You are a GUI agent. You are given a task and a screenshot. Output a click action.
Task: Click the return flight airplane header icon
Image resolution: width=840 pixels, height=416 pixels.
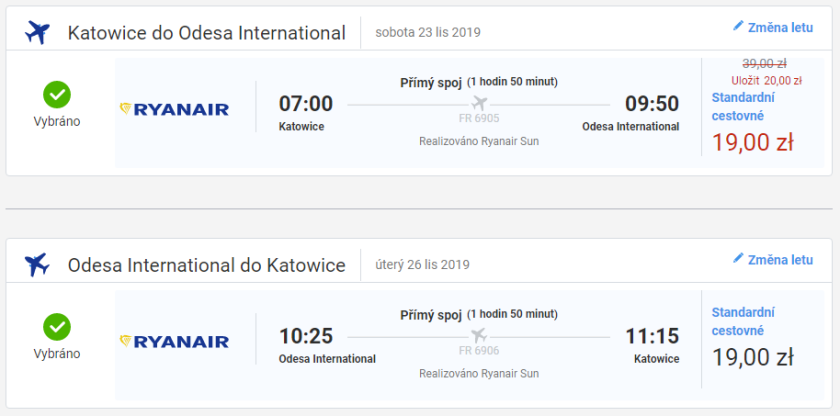point(37,264)
